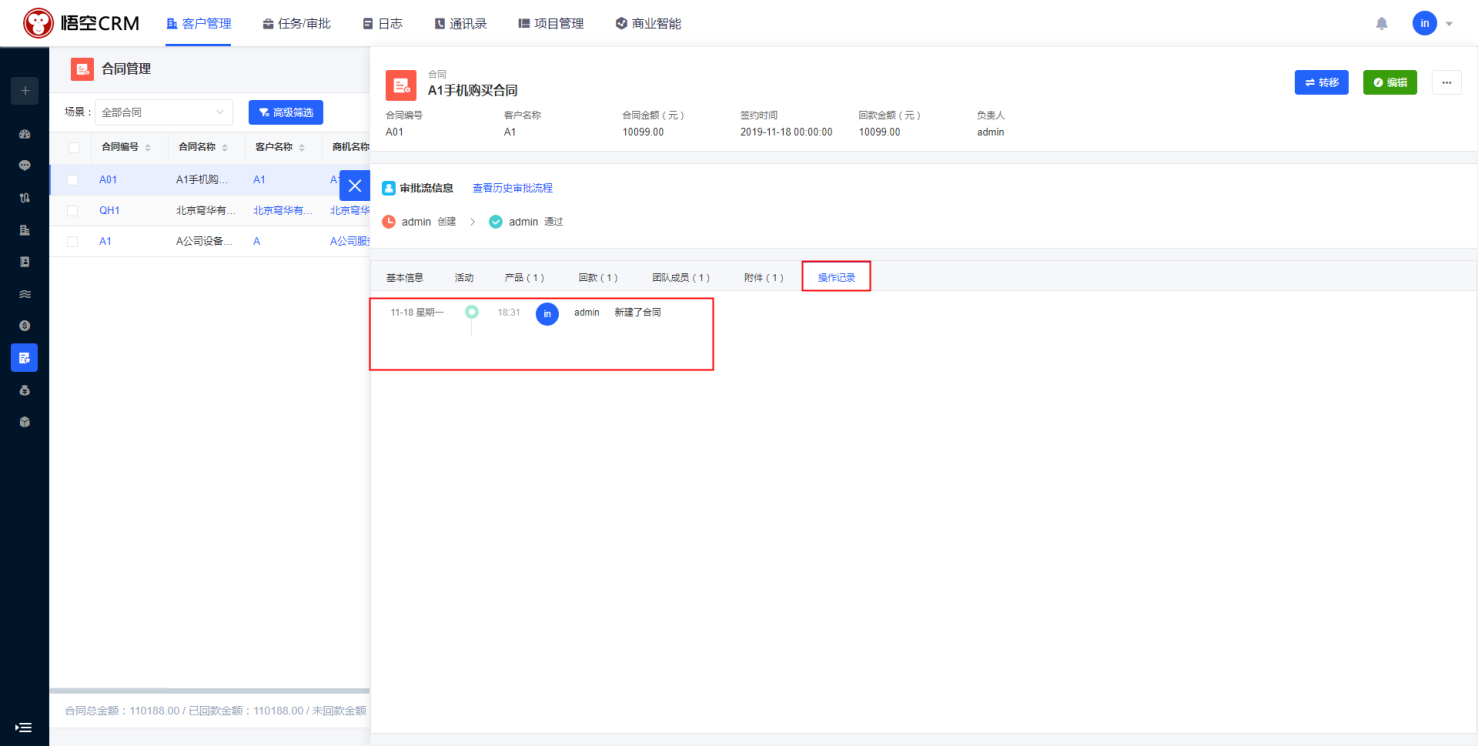Click the plus quick-create sidebar icon

point(25,91)
